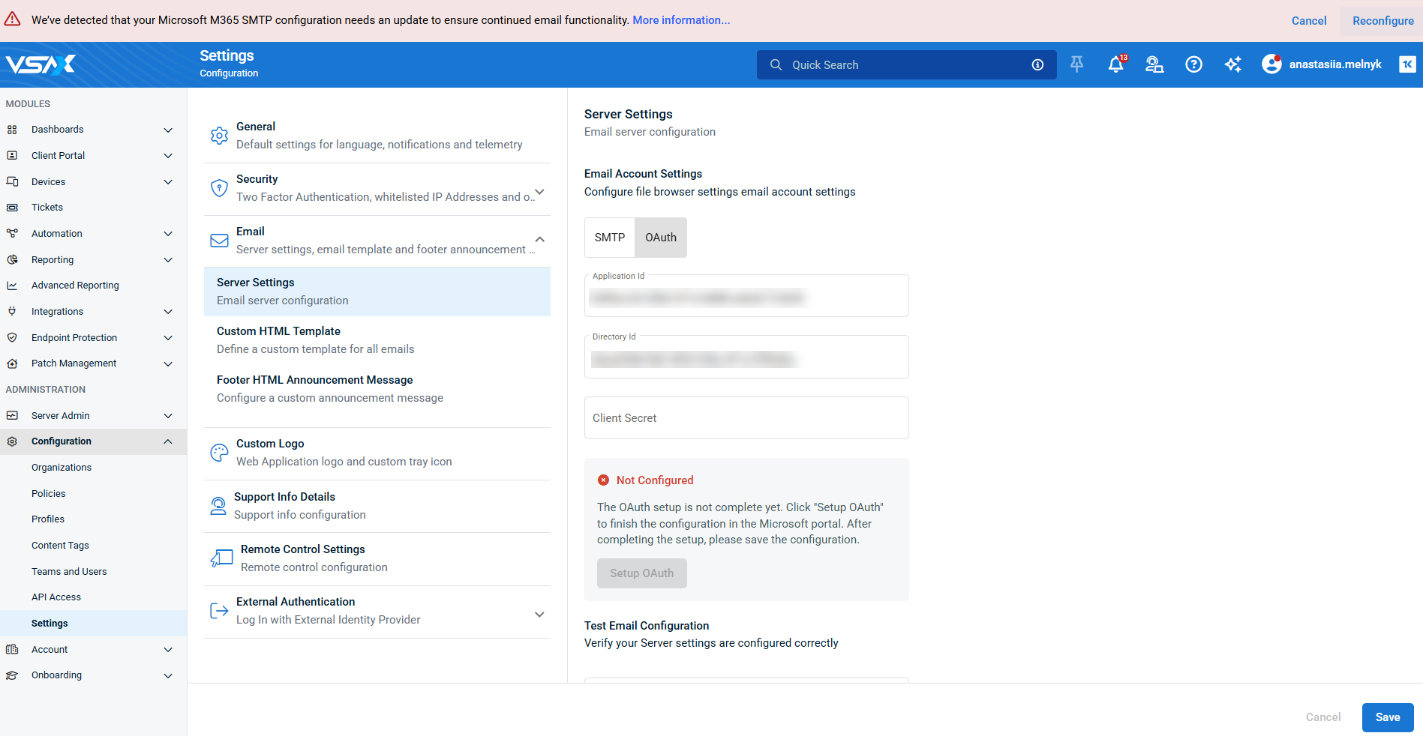Click the remote users icon in header
The image size is (1423, 736).
[1154, 65]
